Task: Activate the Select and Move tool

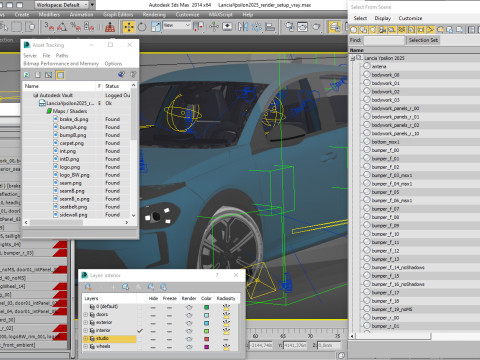Action: (128, 27)
